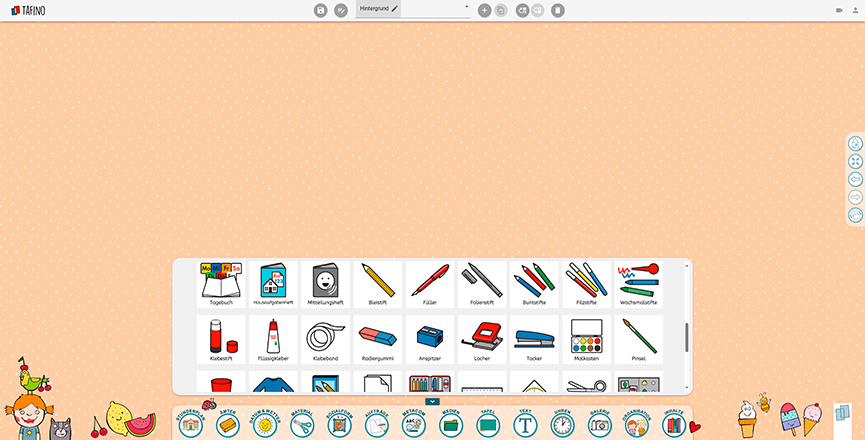This screenshot has height=440, width=865.
Task: Switch to the Ämter category
Action: coord(226,424)
